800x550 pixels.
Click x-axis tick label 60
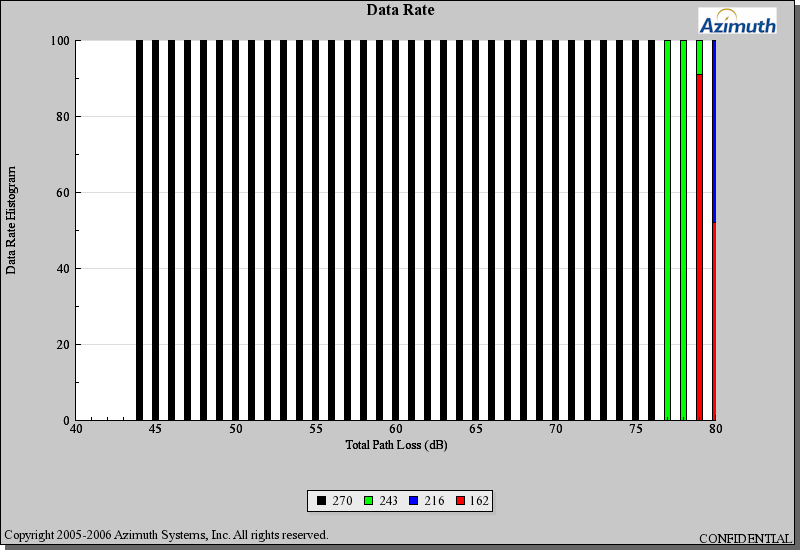[396, 429]
